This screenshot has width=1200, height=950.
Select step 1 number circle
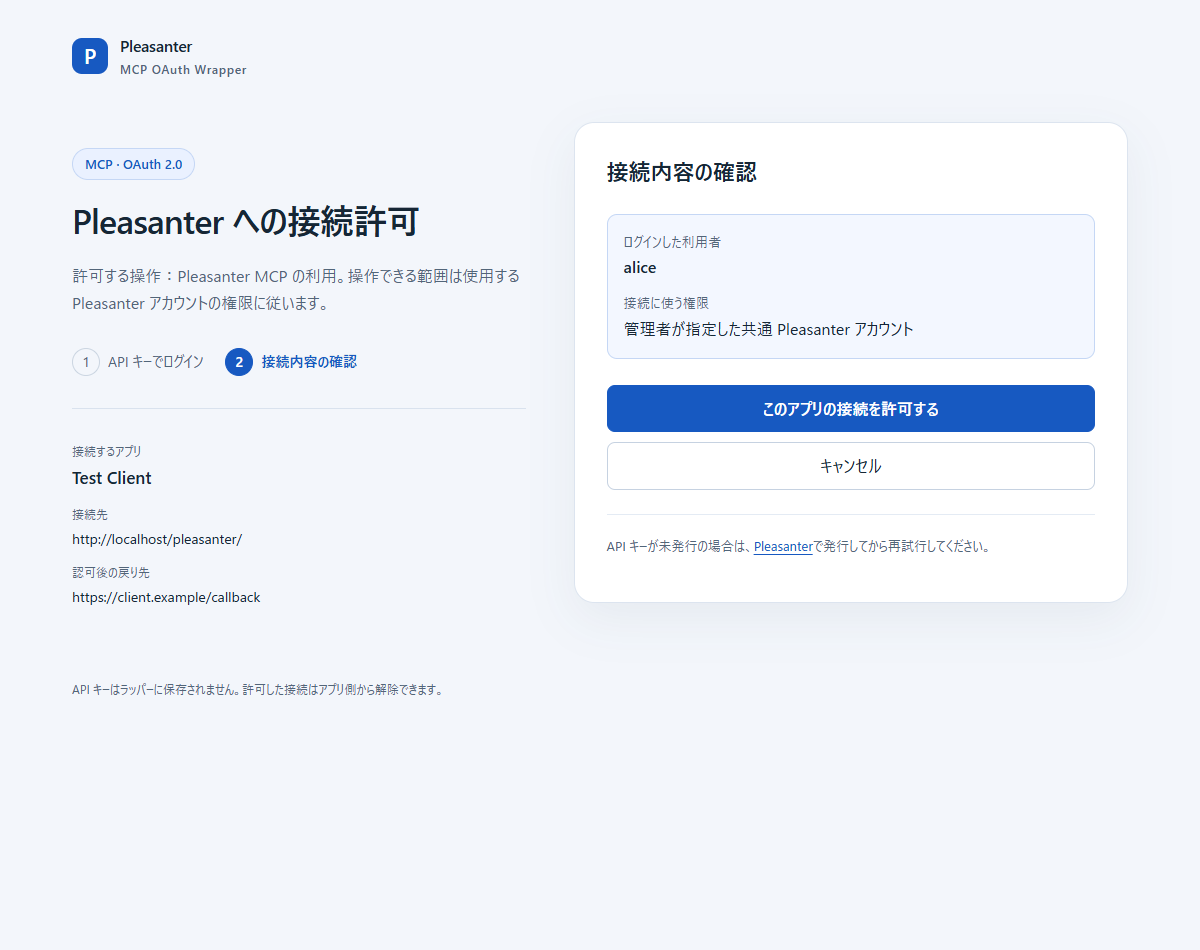point(86,362)
